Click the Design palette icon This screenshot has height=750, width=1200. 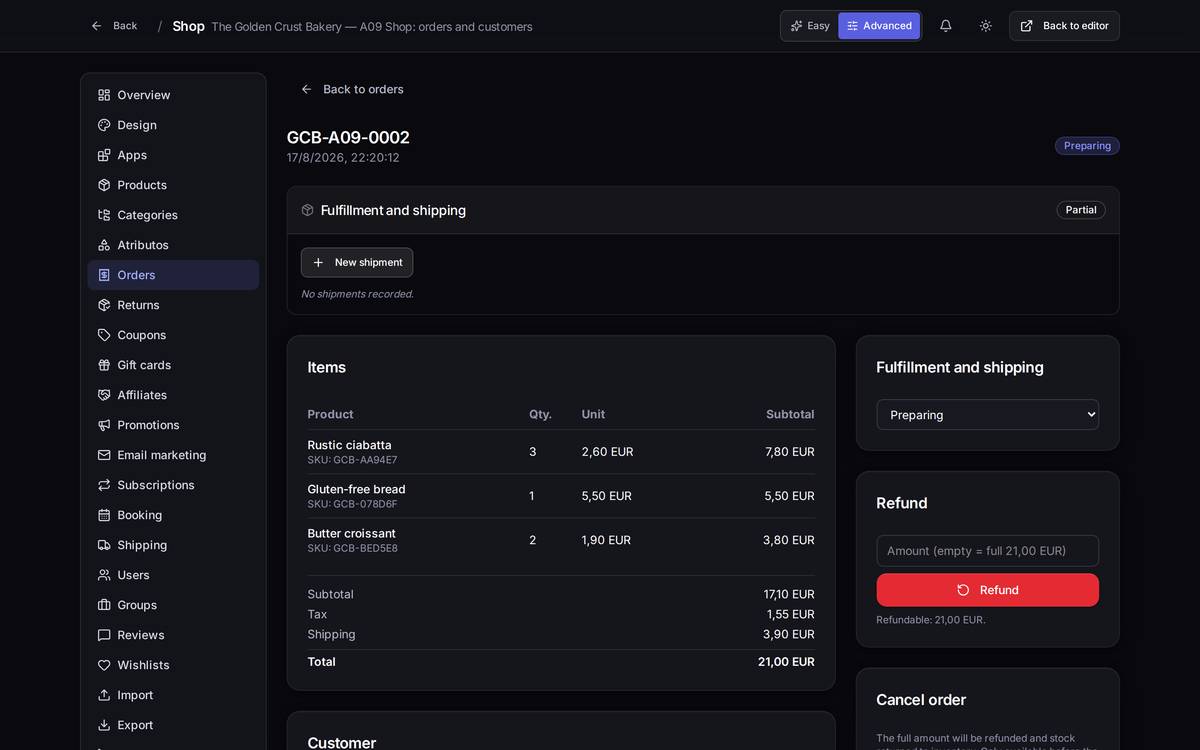104,125
